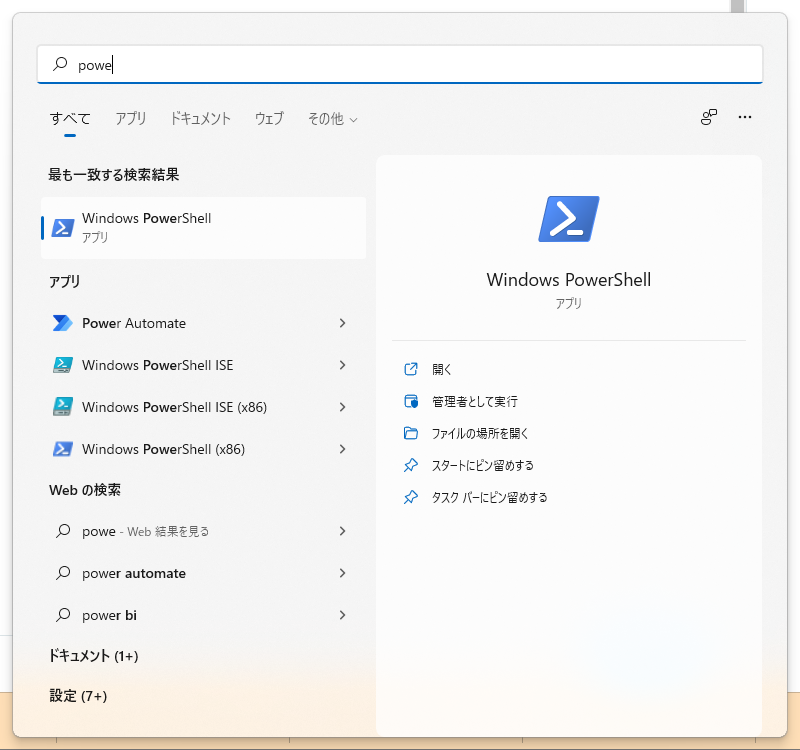Click the search magnifier icon in search box
The image size is (800, 750).
click(60, 64)
